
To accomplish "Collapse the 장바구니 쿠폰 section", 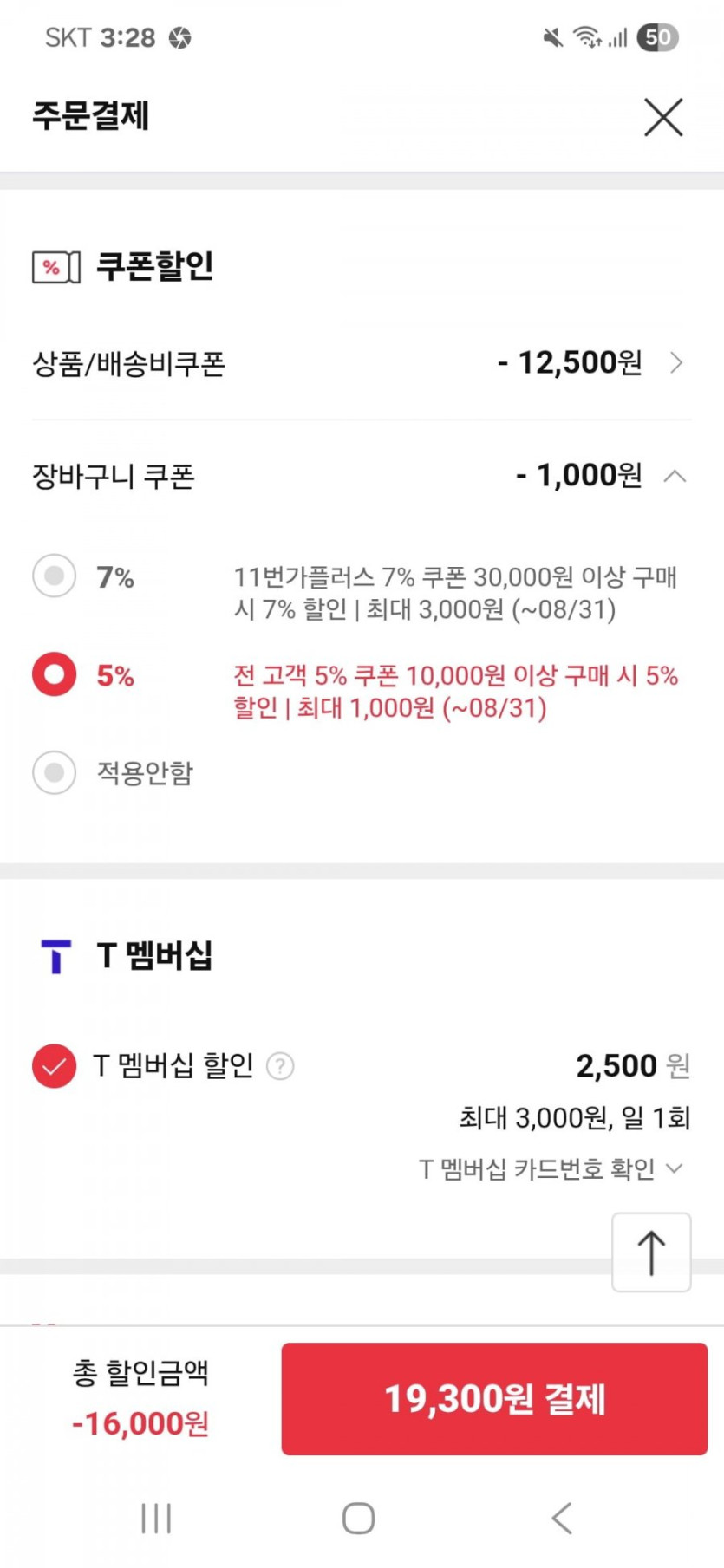I will [x=675, y=476].
